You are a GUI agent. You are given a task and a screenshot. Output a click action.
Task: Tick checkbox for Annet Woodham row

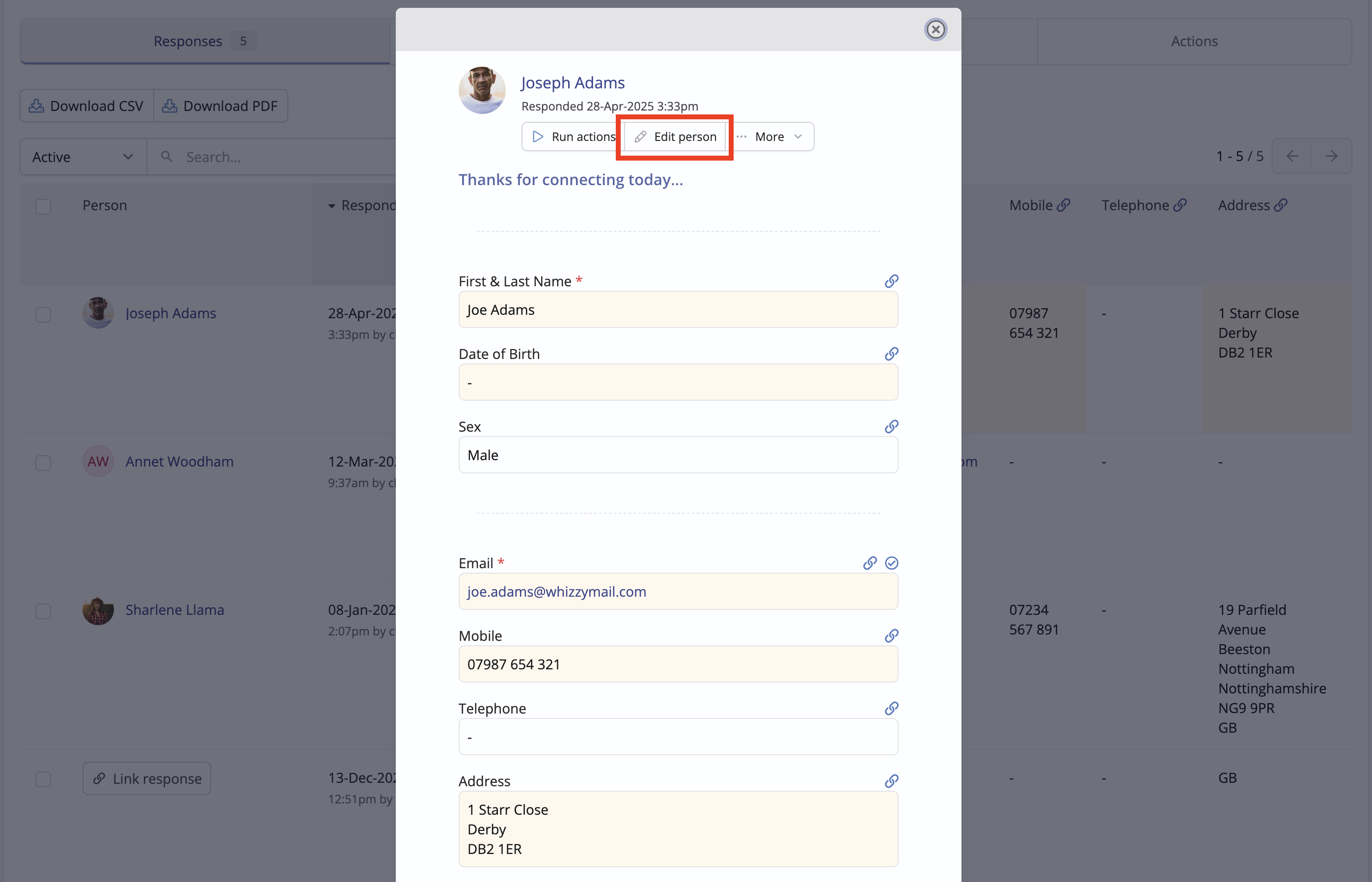click(x=43, y=463)
